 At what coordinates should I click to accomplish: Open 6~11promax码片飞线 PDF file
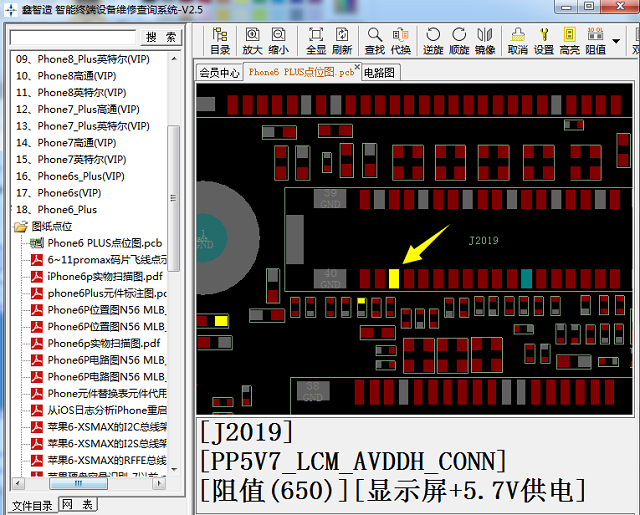99,260
